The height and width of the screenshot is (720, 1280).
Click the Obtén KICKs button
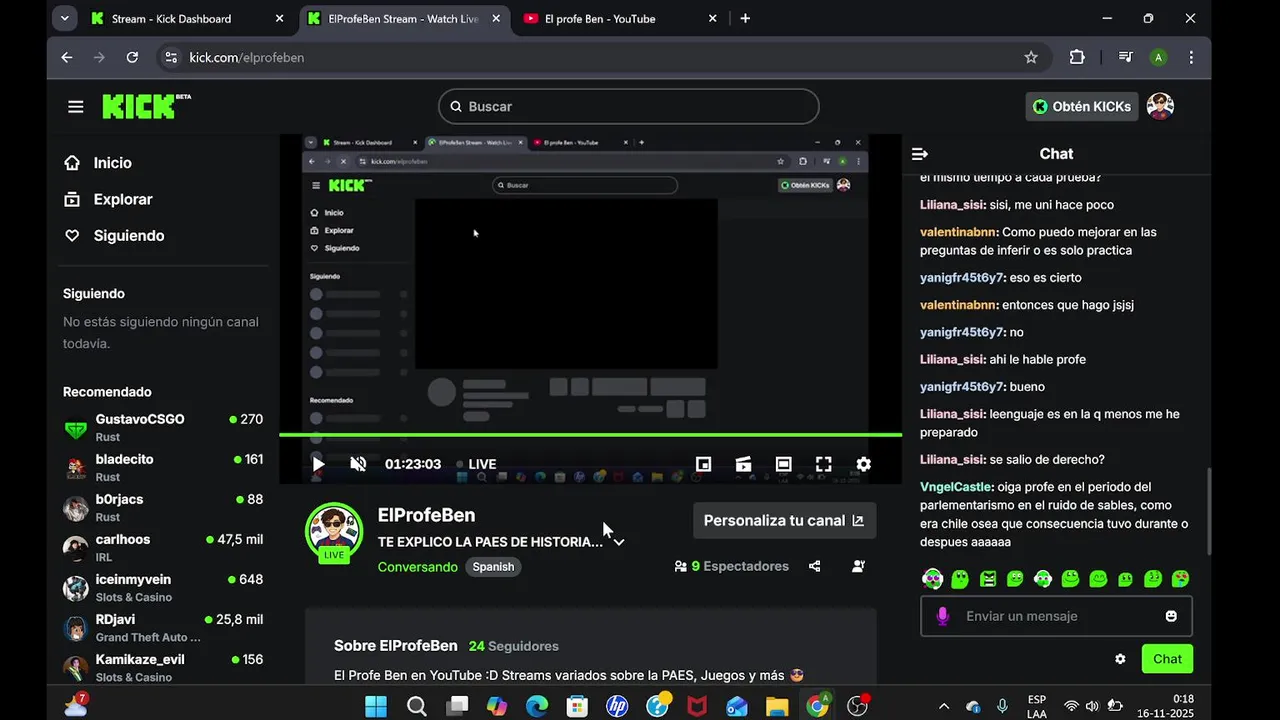pos(1081,106)
